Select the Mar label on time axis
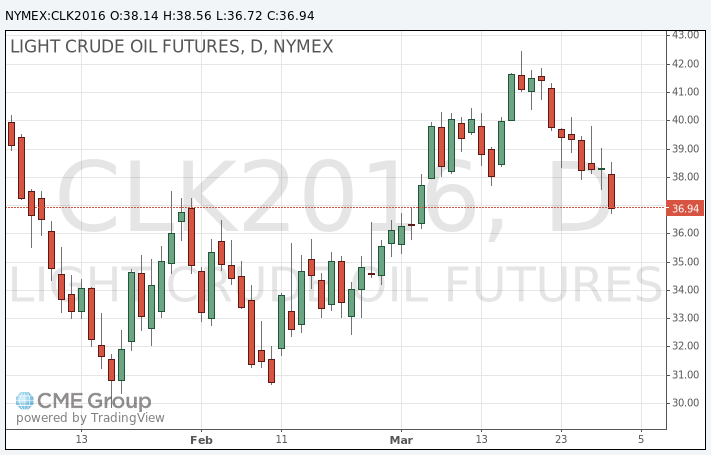Viewport: 711px width, 455px height. [x=402, y=439]
